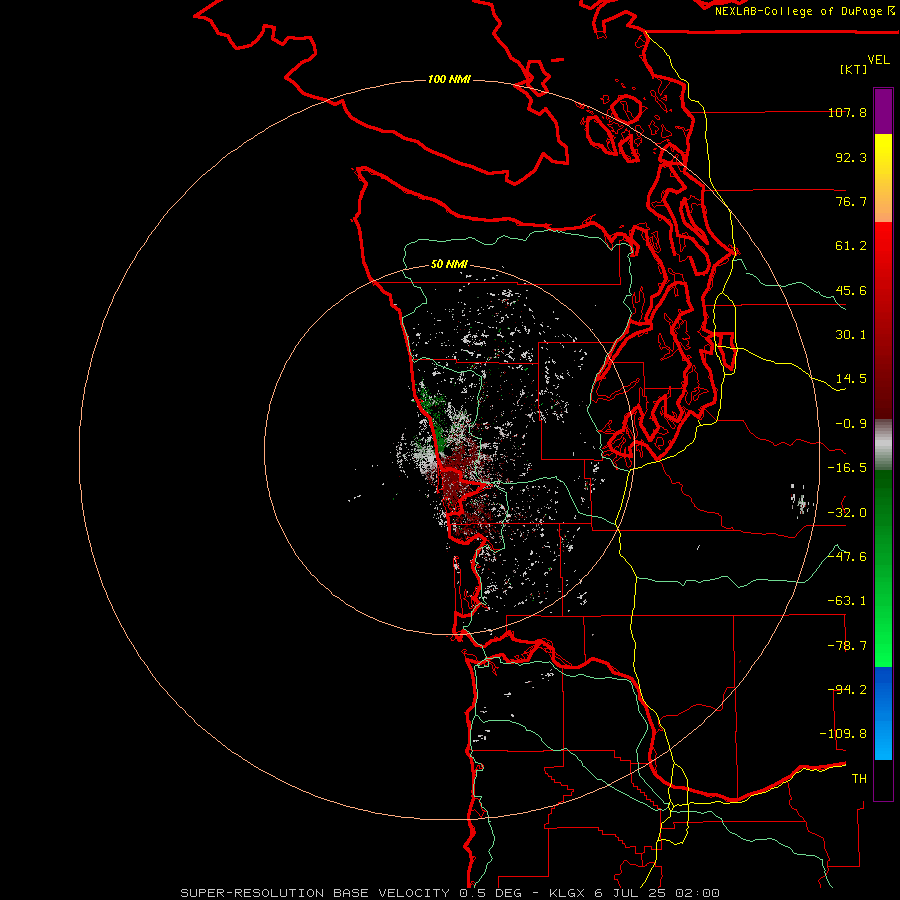
Task: Click the -32.0 velocity legend value
Action: tap(847, 513)
